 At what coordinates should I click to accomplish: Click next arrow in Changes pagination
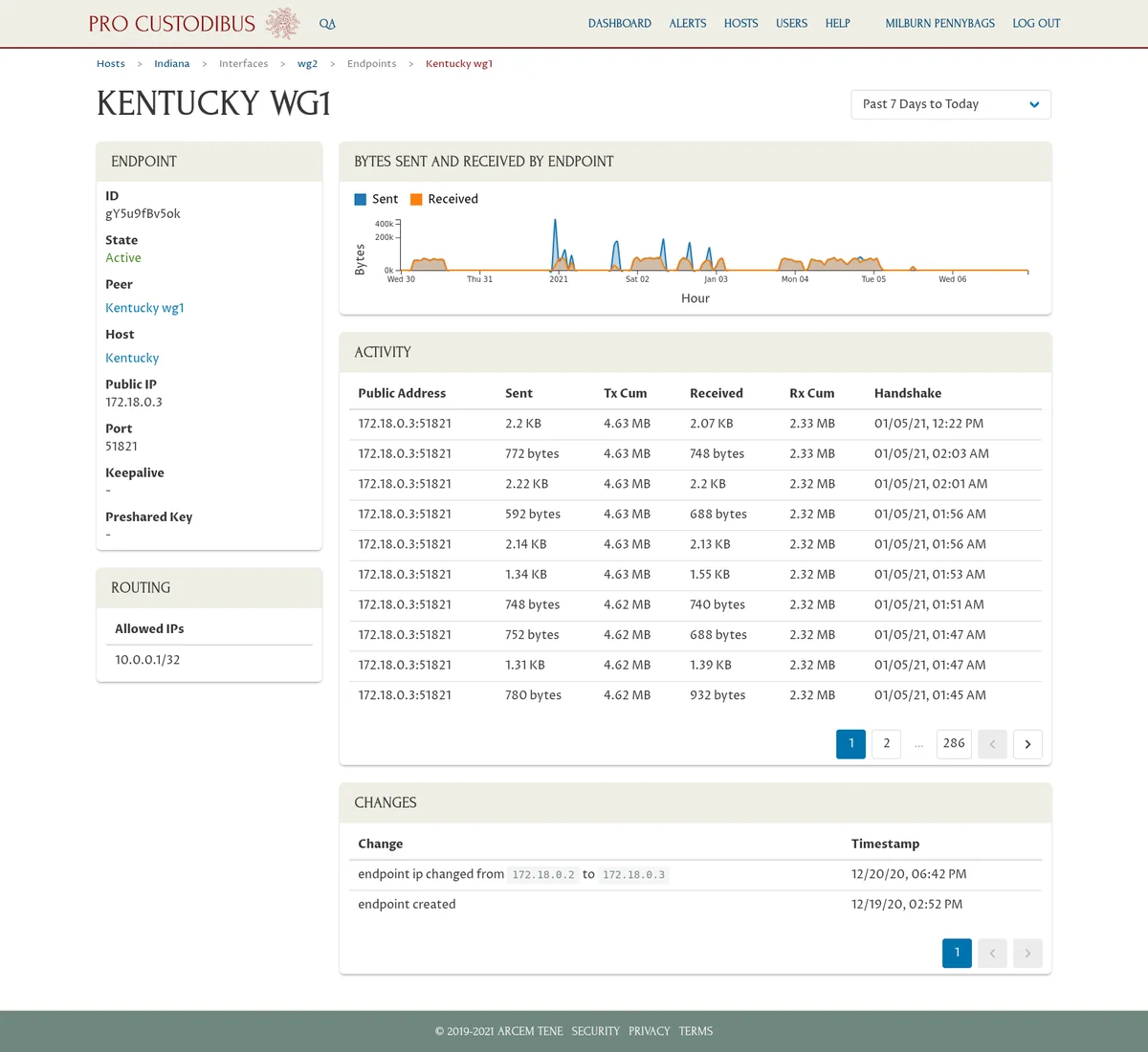[1027, 953]
